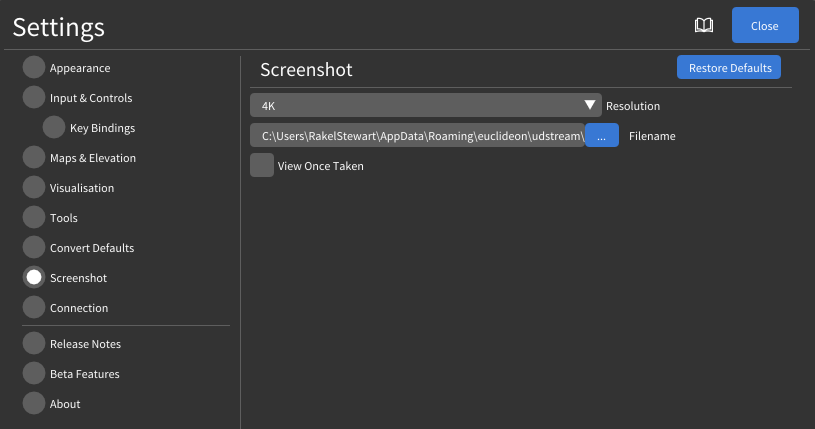The width and height of the screenshot is (815, 429).
Task: Click Restore Defaults button
Action: coord(728,68)
